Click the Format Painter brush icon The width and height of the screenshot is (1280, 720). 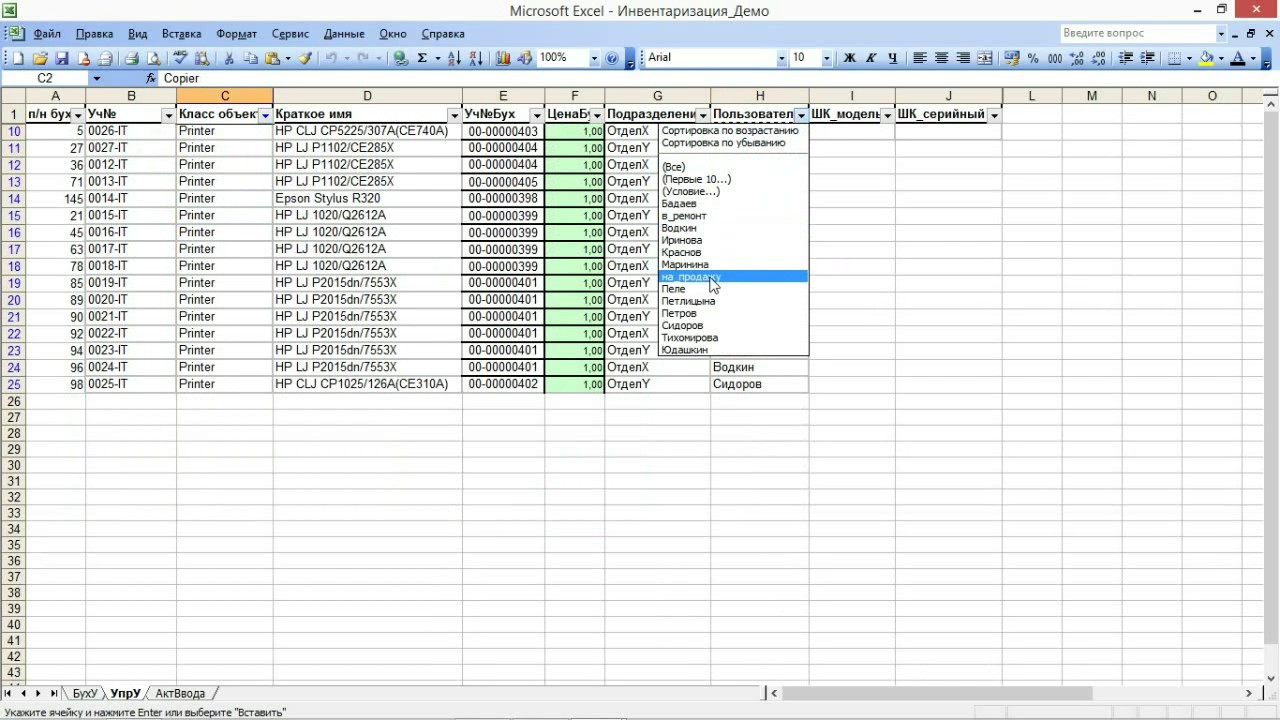click(x=306, y=58)
